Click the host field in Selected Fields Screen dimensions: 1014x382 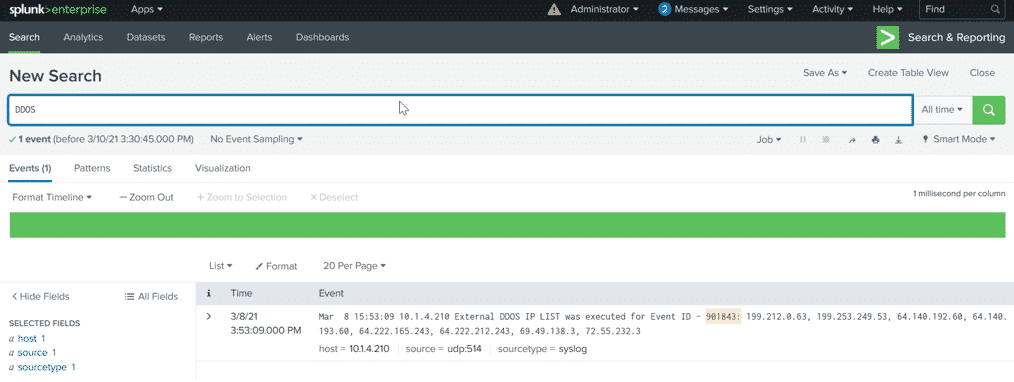[x=27, y=338]
